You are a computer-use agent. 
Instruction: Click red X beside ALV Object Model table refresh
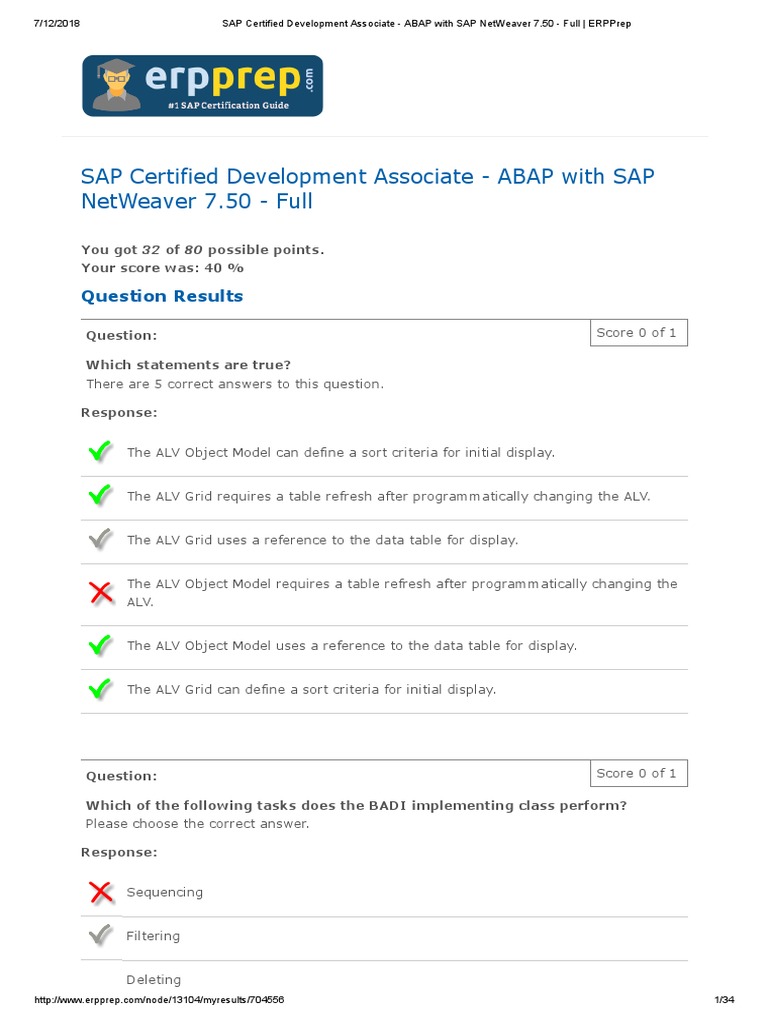[100, 593]
